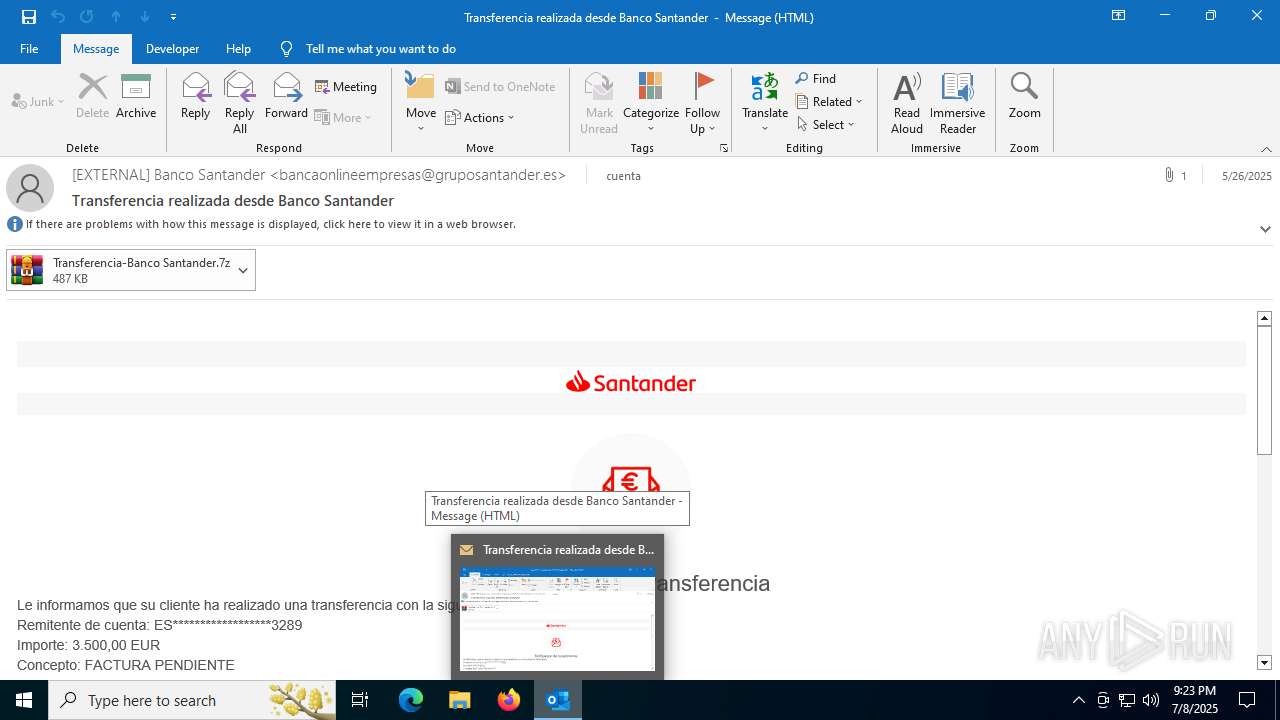1280x720 pixels.
Task: Click Reply All
Action: 239,103
